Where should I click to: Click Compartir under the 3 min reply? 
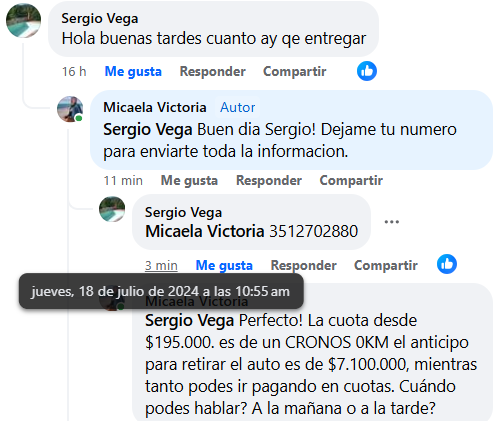tap(386, 265)
